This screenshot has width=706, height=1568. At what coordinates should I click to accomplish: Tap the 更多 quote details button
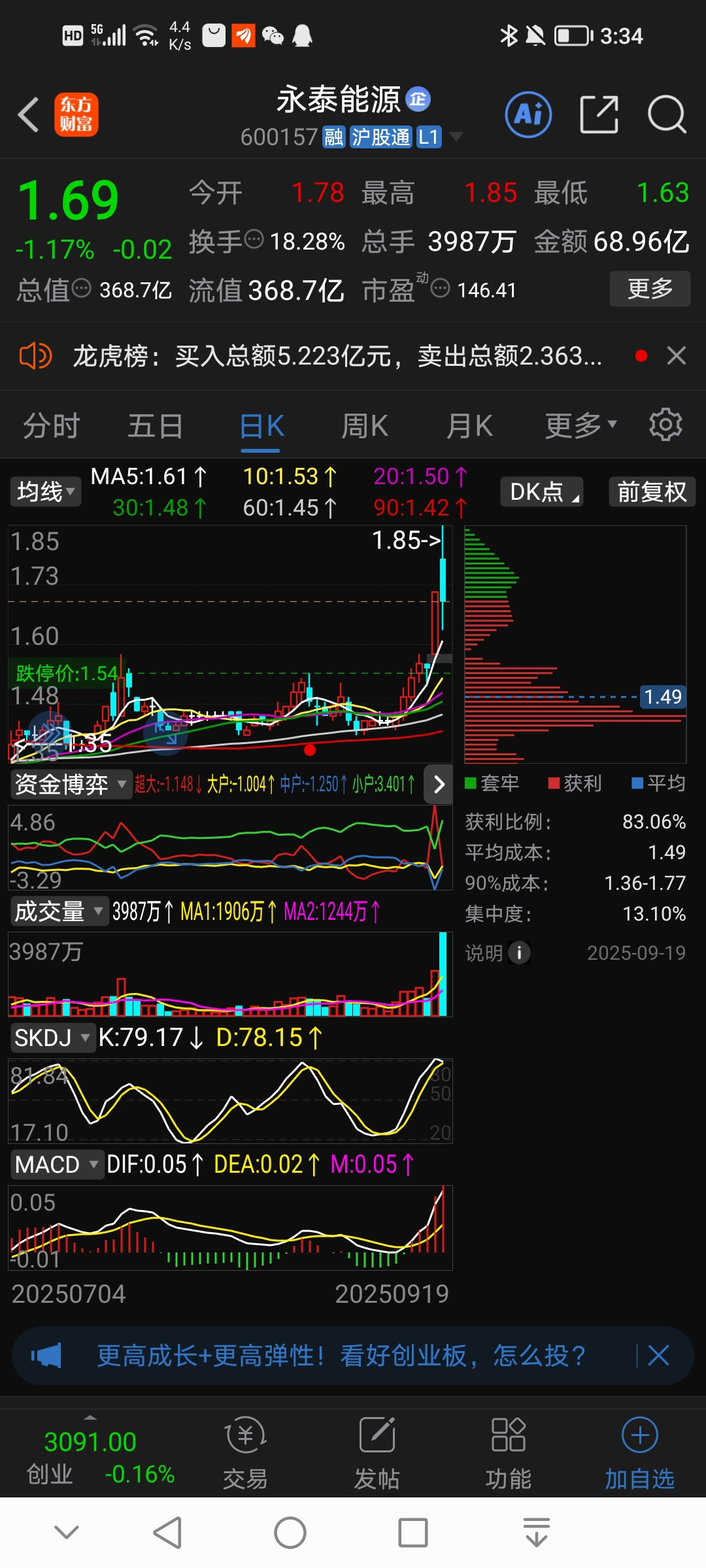650,288
